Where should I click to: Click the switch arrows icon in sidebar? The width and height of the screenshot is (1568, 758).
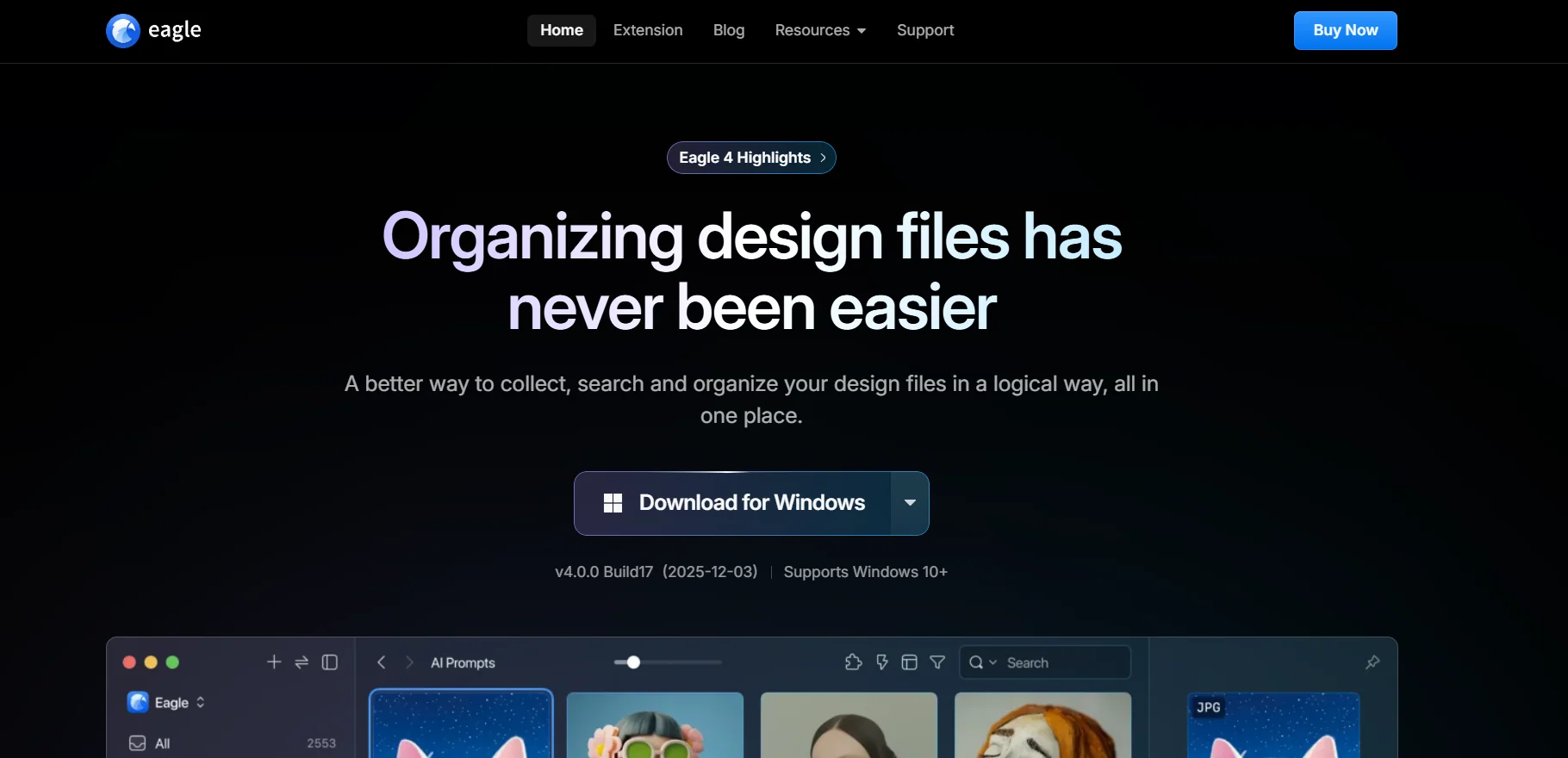(x=302, y=662)
